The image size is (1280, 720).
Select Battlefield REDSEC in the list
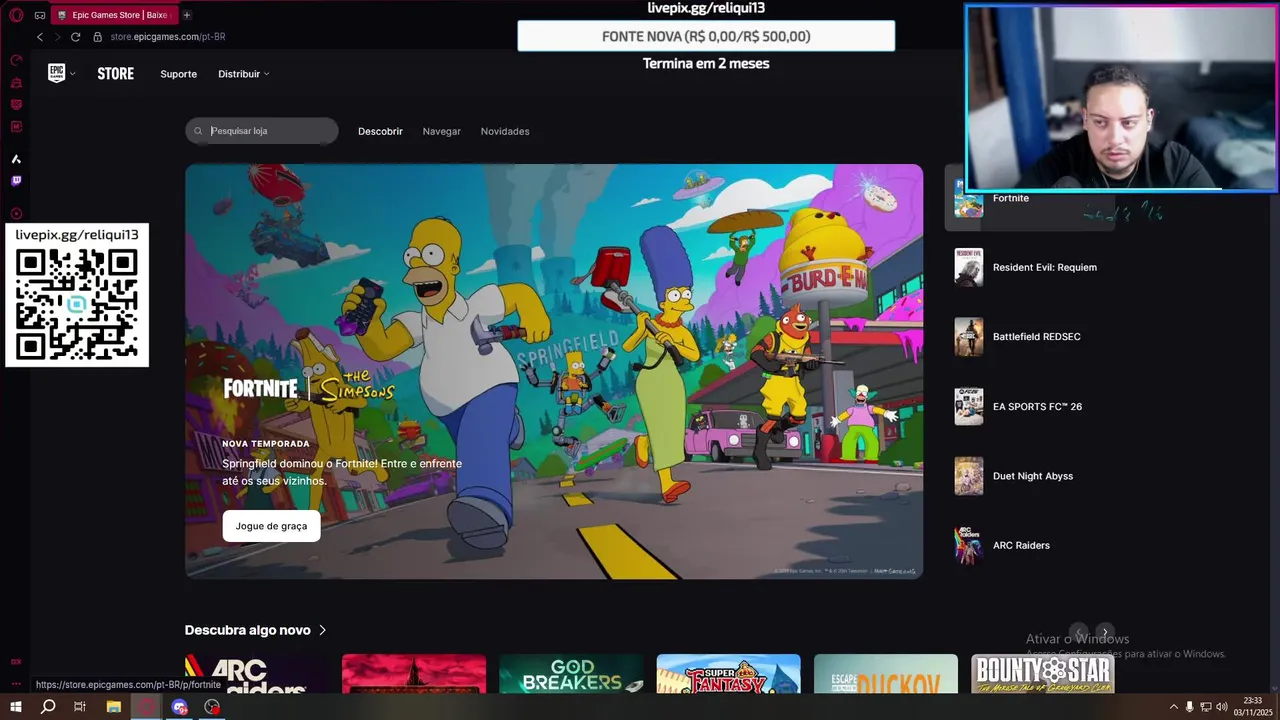point(1029,337)
